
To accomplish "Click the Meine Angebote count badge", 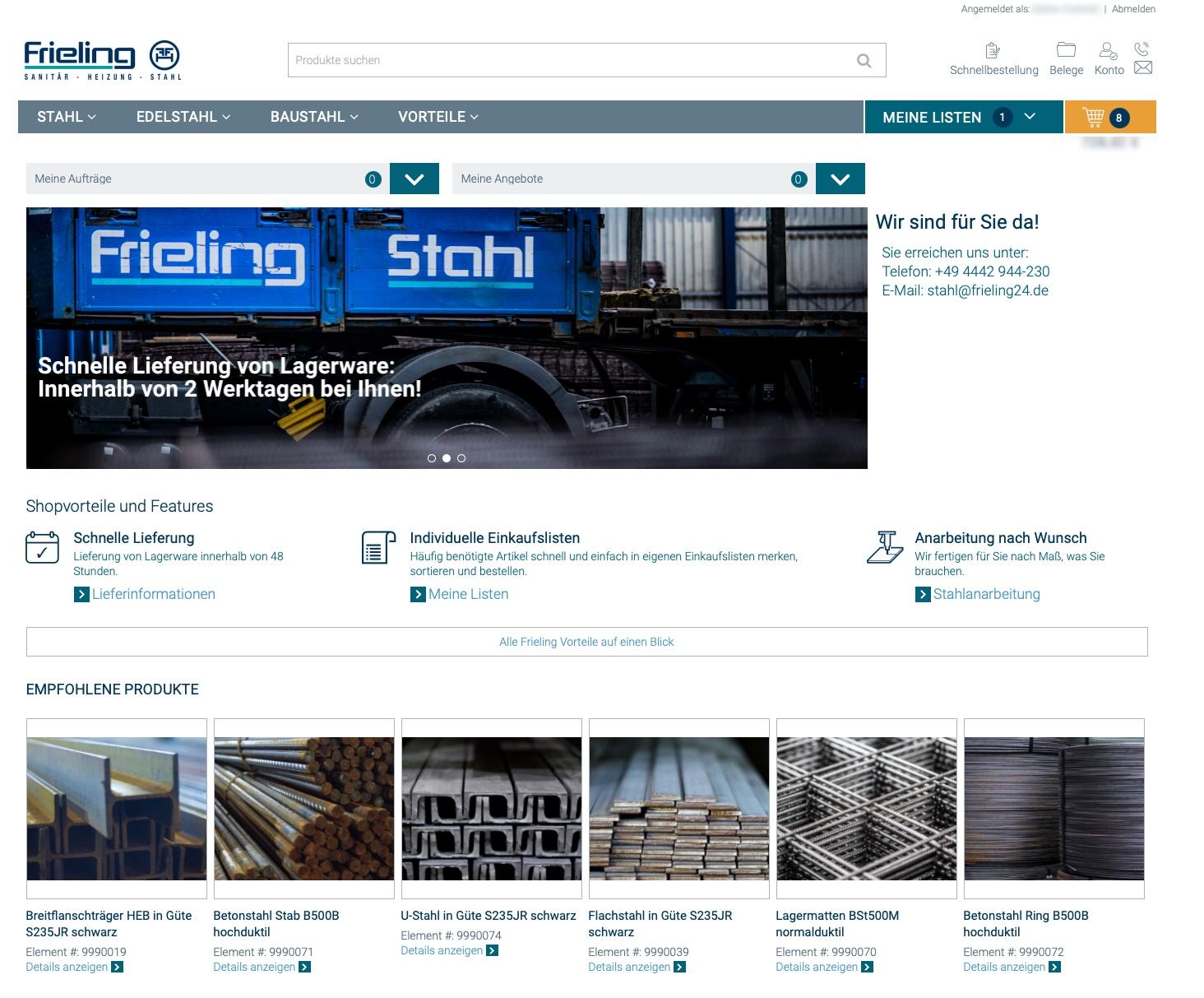I will point(799,179).
